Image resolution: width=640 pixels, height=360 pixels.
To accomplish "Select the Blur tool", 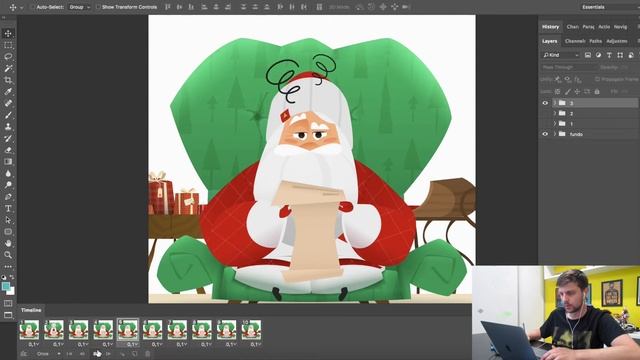I will coord(8,173).
